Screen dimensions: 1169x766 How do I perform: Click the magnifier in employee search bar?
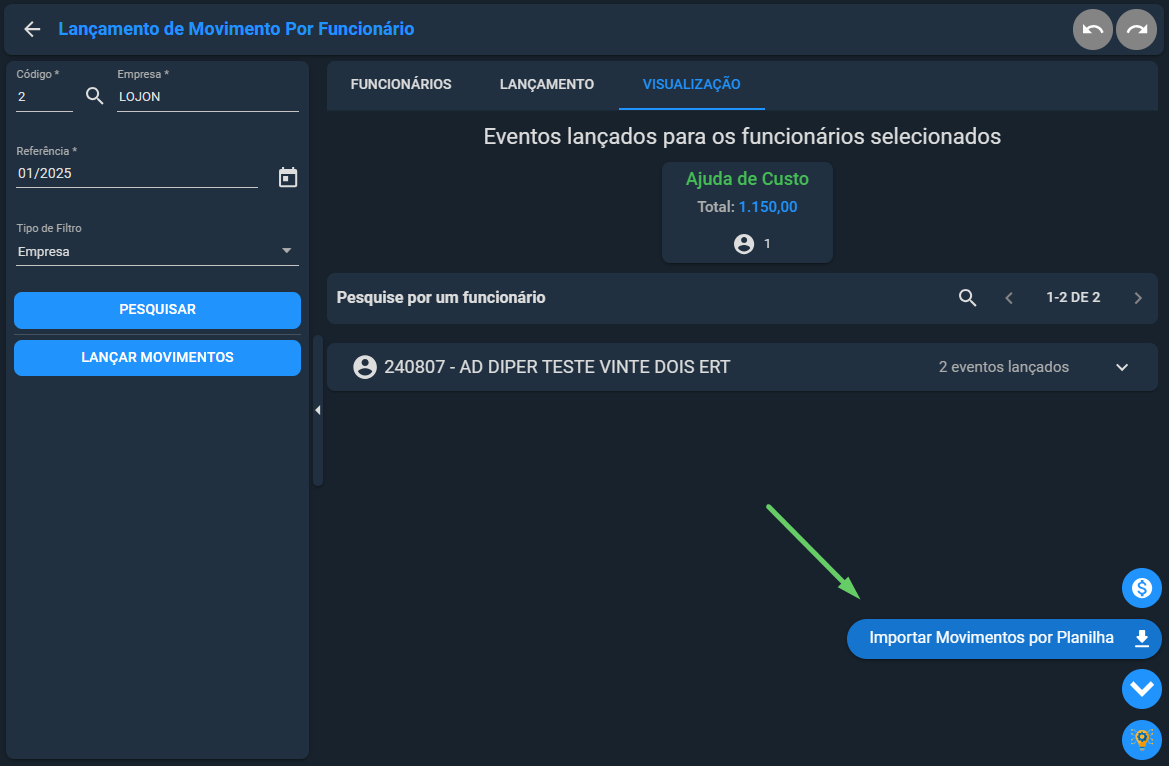[967, 298]
